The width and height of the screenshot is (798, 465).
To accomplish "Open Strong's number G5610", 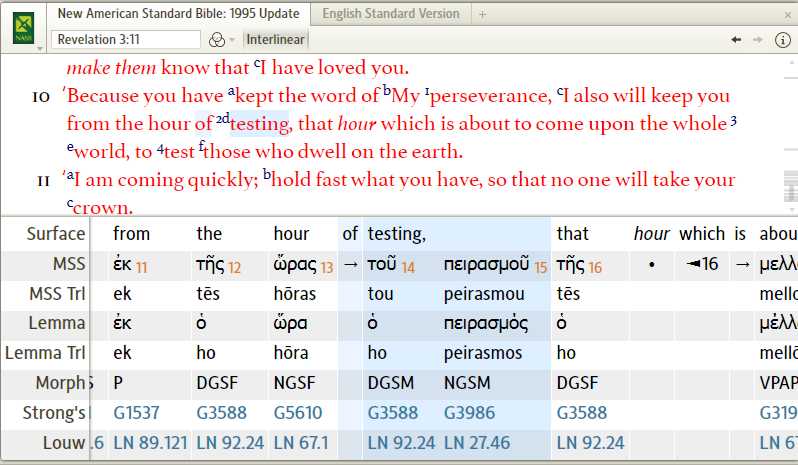I will point(298,413).
